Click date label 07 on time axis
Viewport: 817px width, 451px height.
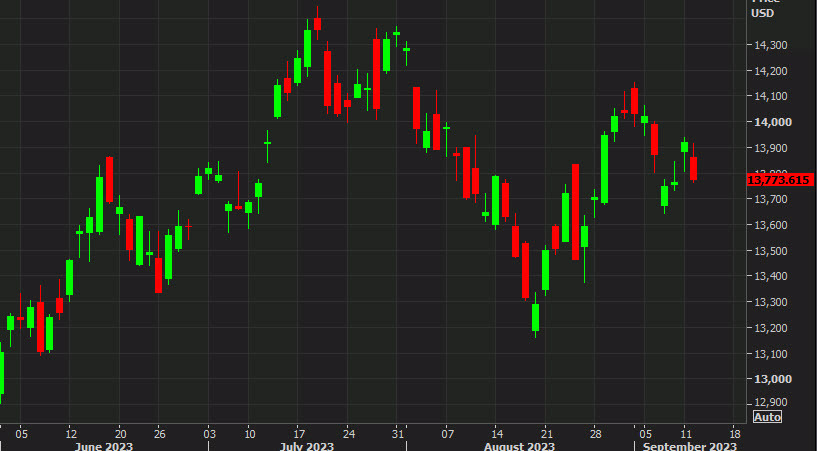pos(448,434)
